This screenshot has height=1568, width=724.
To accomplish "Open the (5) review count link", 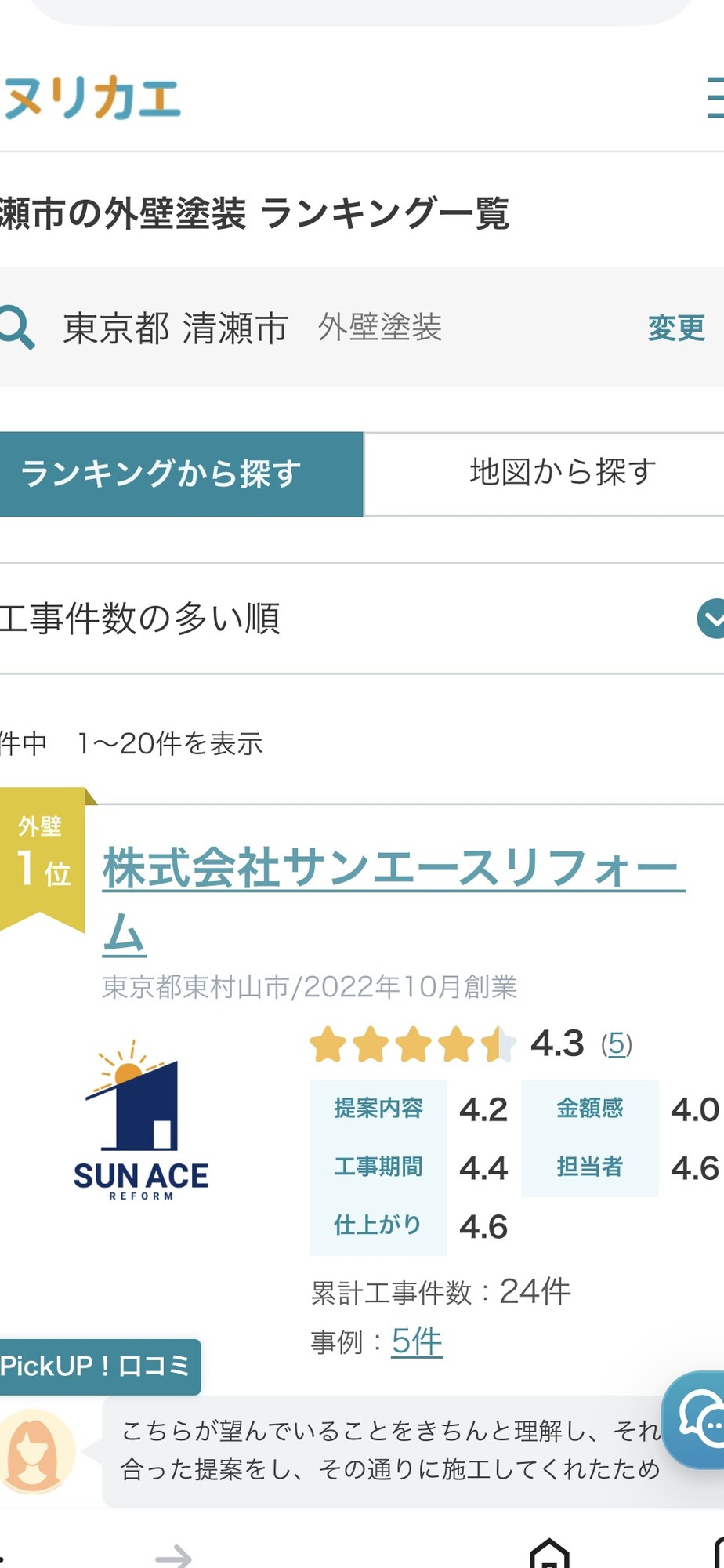I will point(617,1044).
